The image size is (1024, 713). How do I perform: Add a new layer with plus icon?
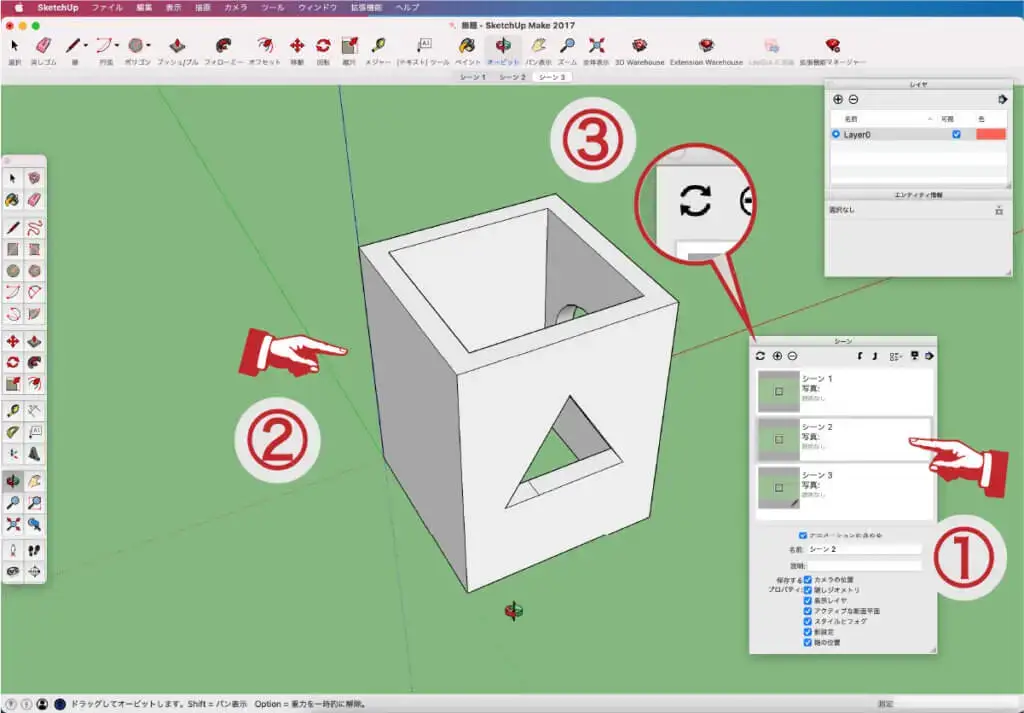[x=838, y=99]
